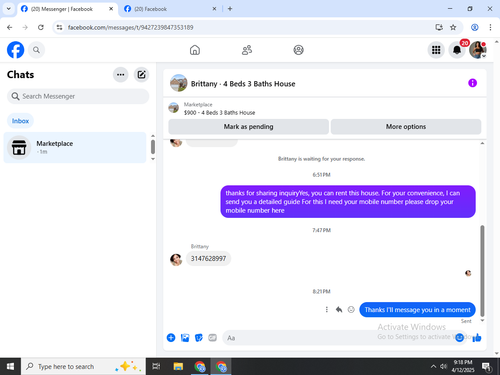This screenshot has height=375, width=500.
Task: Click the small seen-receipt avatar in the chat
Action: pyautogui.click(x=468, y=273)
